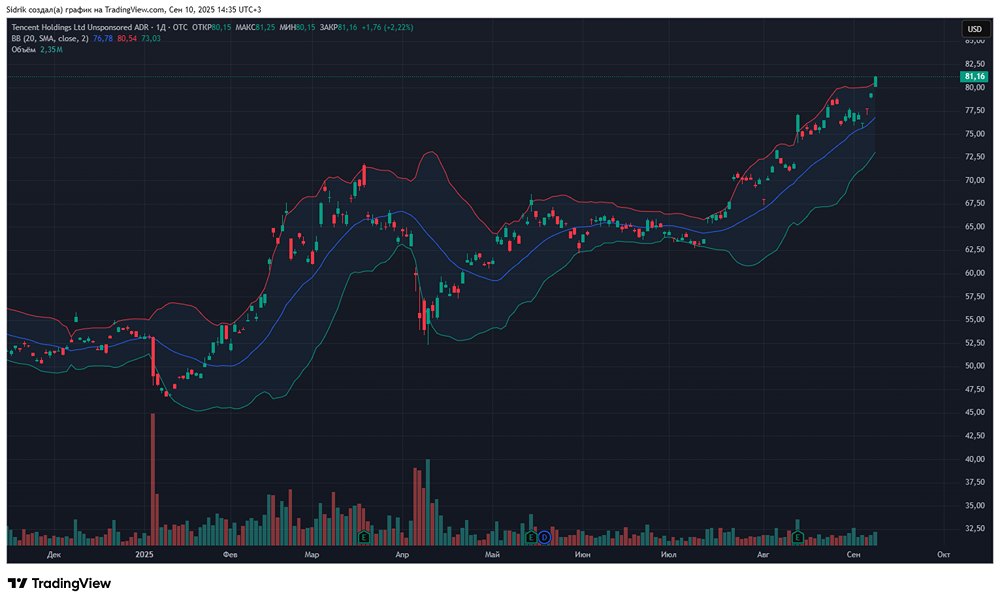Click the 50,00 price axis label

point(974,366)
